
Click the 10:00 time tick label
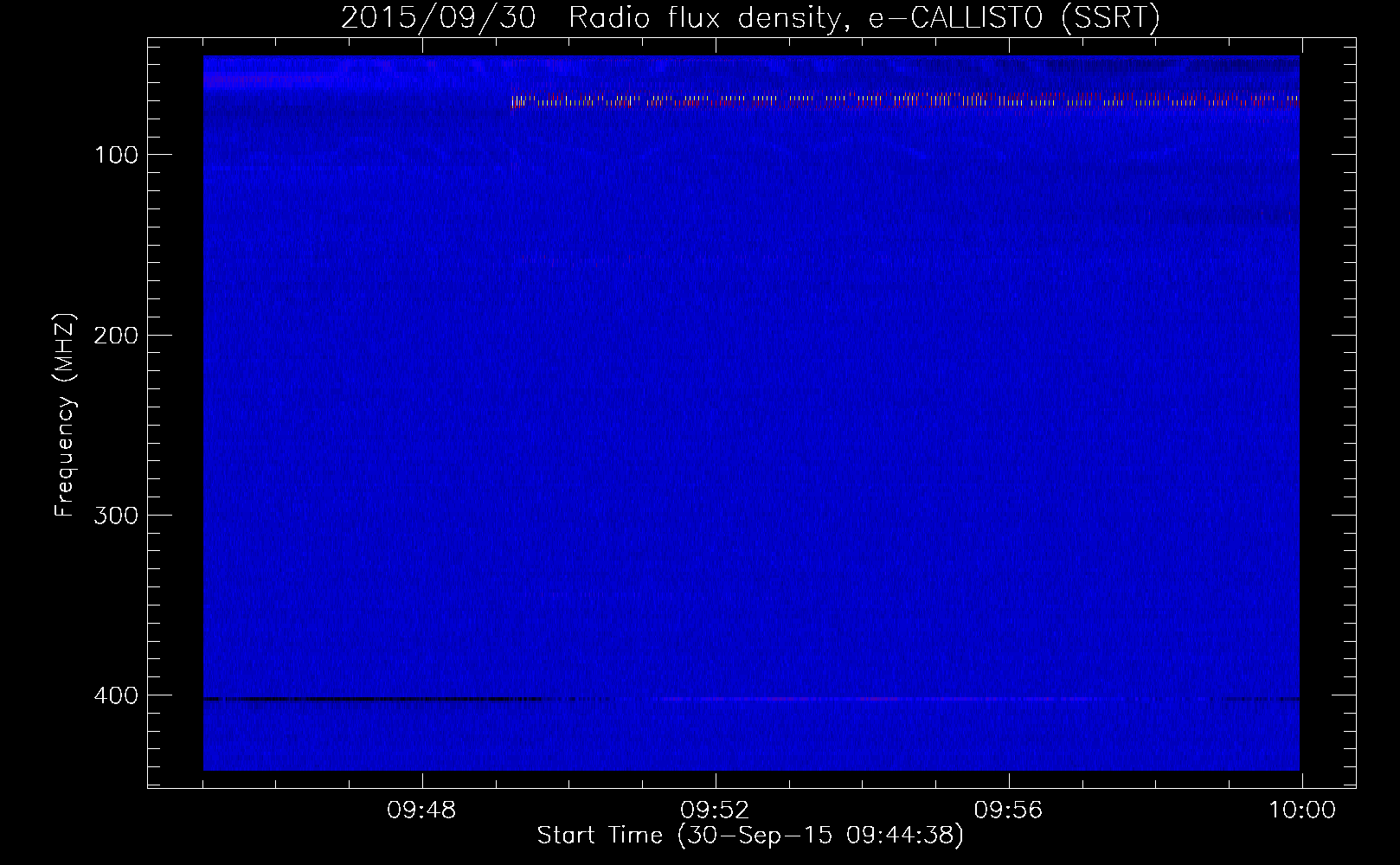click(x=1302, y=811)
